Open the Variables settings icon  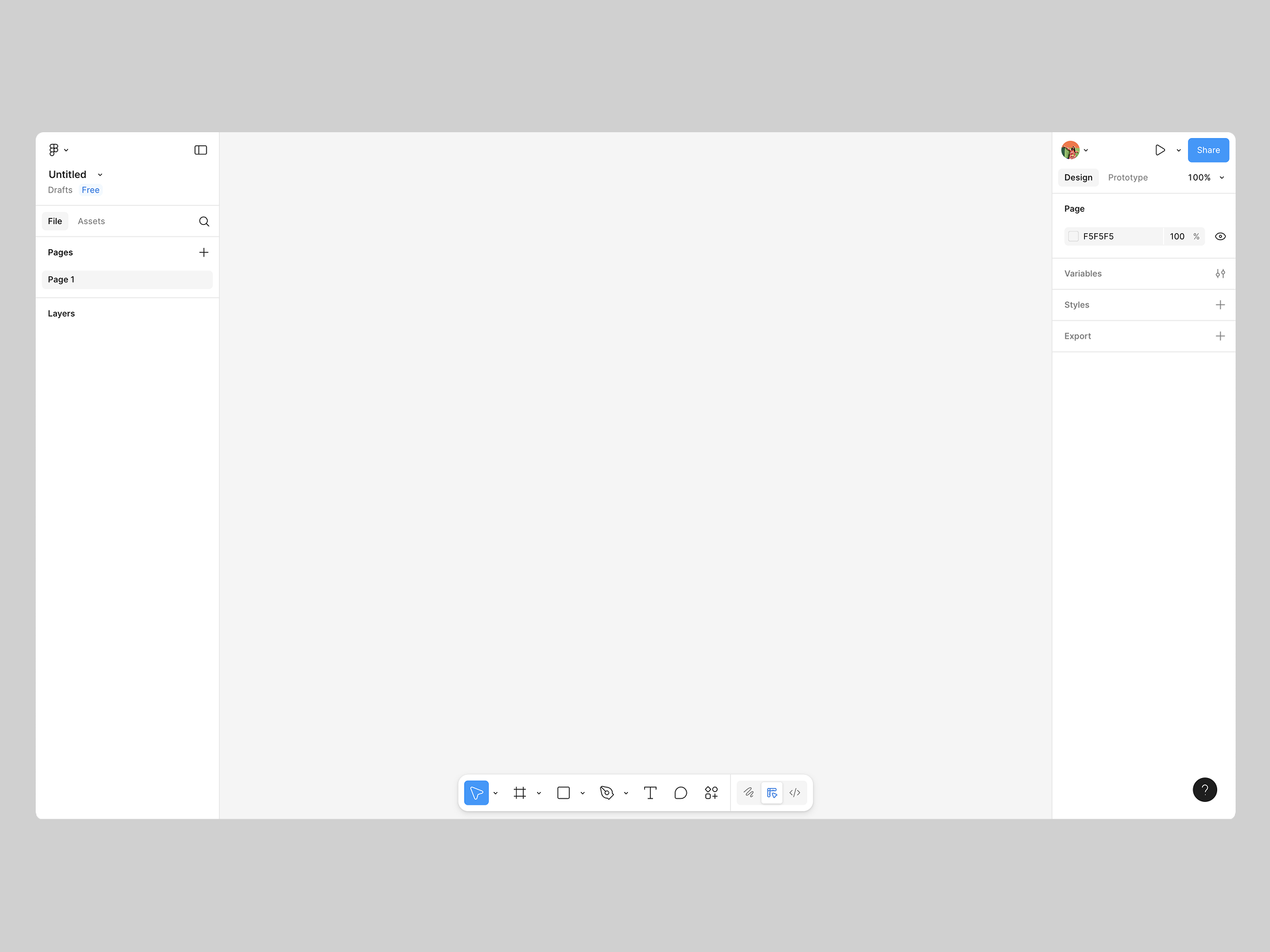(1220, 274)
